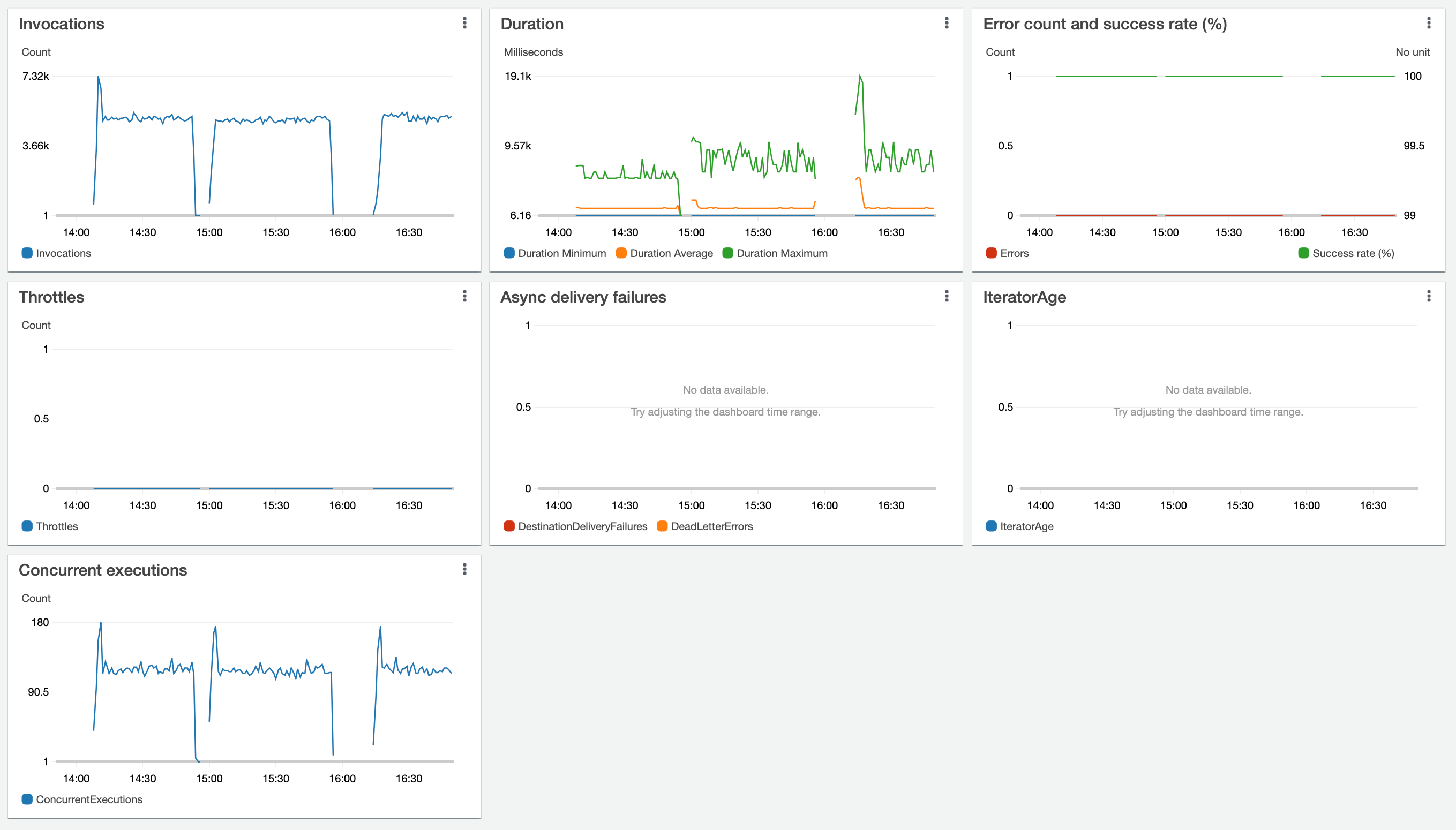Screen dimensions: 1456x830
Task: Click the Invocations chart 7.32k peak
Action: tap(98, 77)
